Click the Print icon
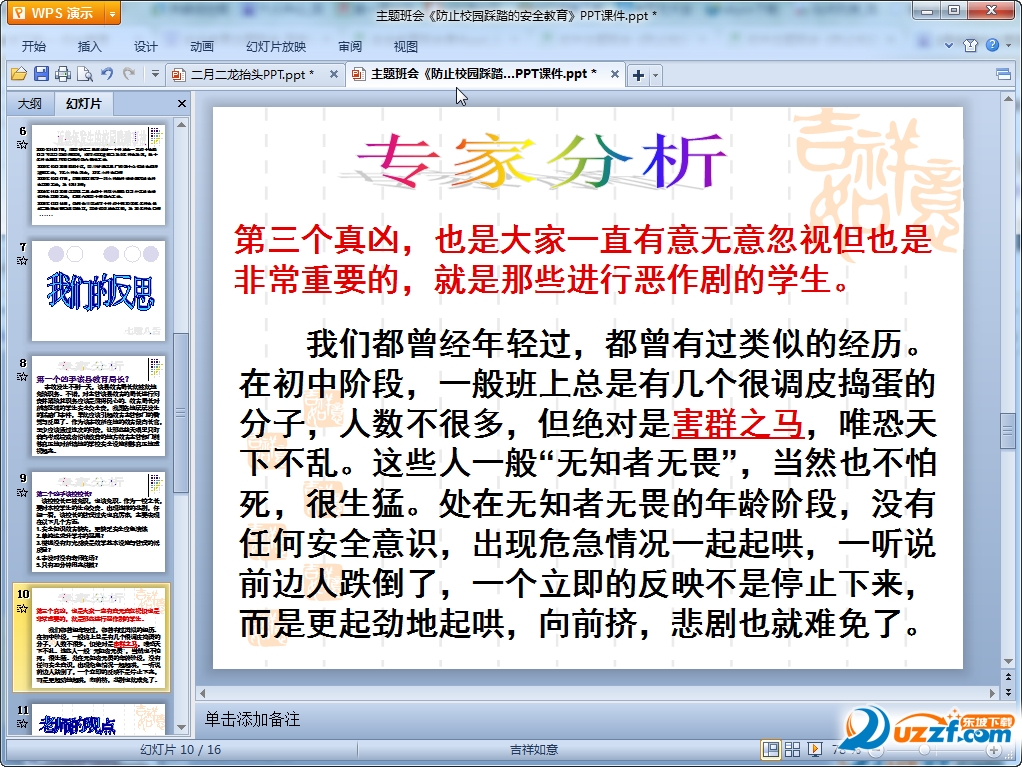Image resolution: width=1022 pixels, height=767 pixels. coord(63,74)
